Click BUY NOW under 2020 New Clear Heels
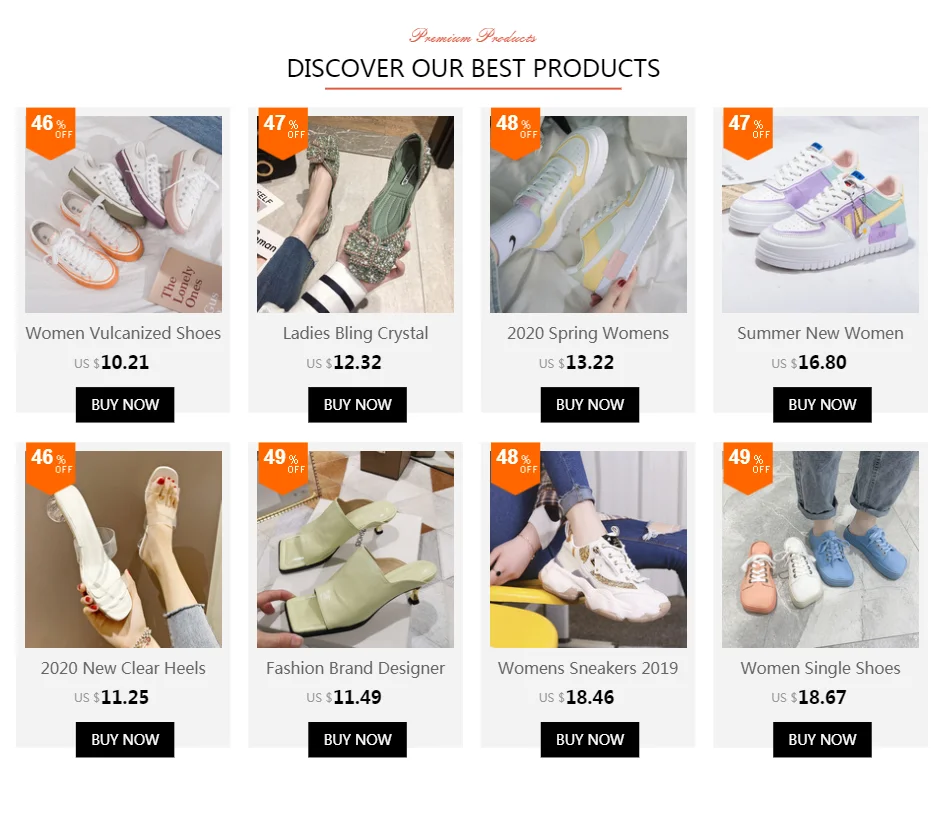The height and width of the screenshot is (822, 943). click(x=125, y=740)
